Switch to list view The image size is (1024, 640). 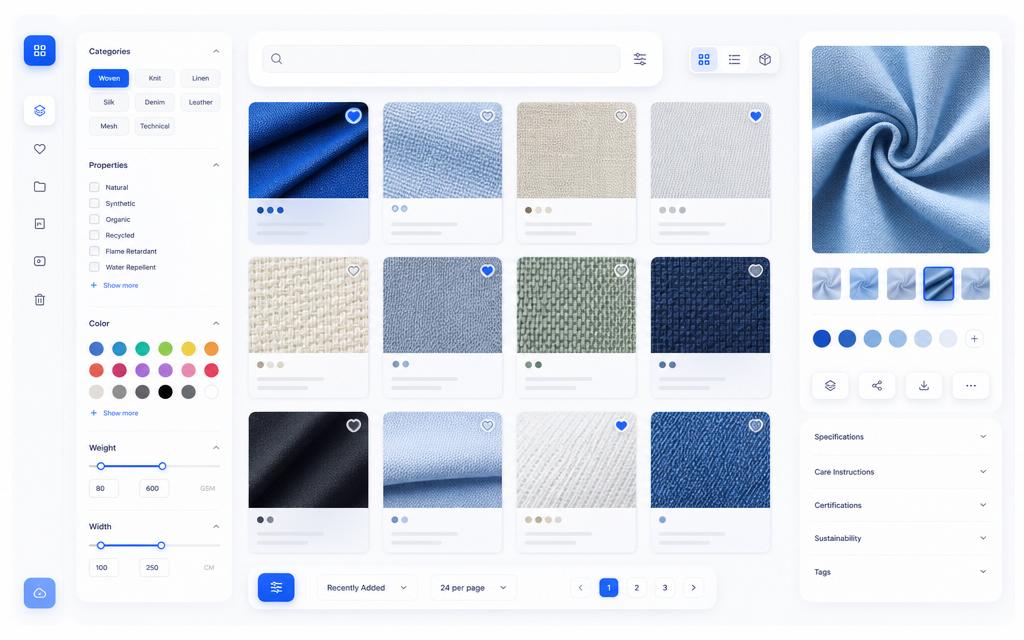(735, 59)
